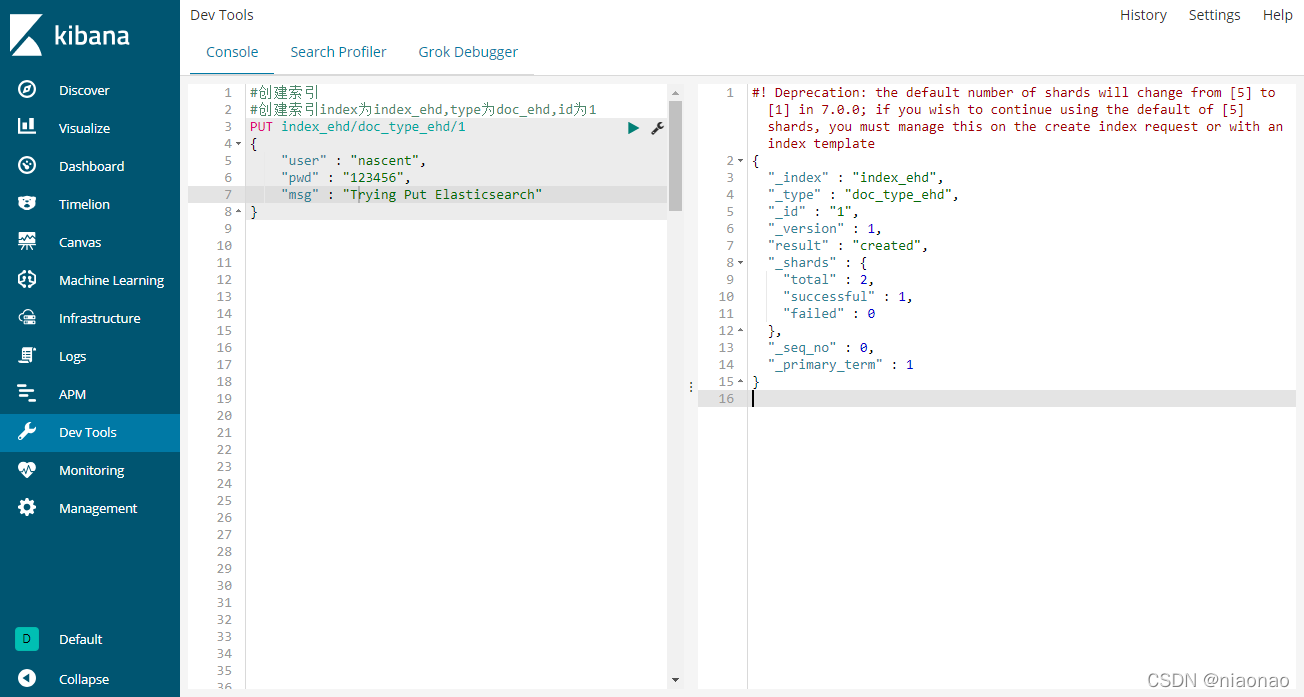Go to Logs page
Screen dimensions: 1304x697
coord(72,356)
